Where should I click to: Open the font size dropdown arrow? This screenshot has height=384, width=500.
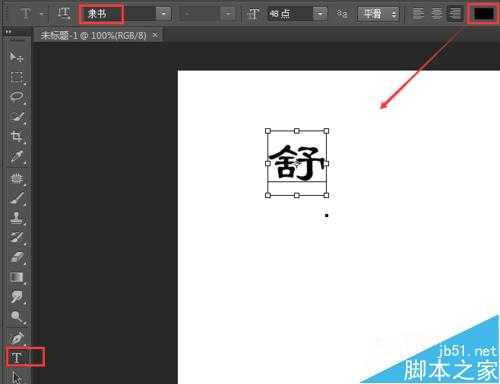pos(320,14)
